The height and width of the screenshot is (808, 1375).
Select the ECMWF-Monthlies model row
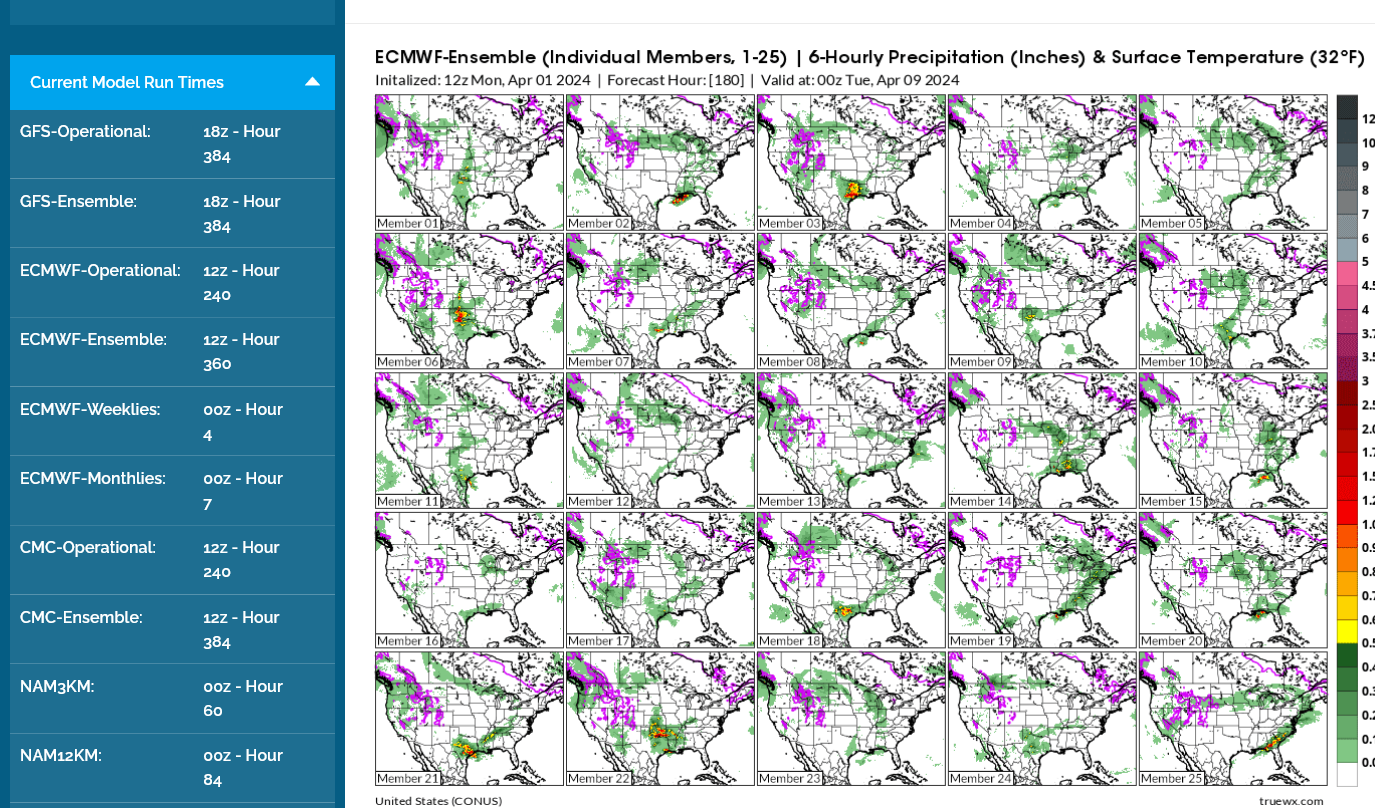click(172, 490)
